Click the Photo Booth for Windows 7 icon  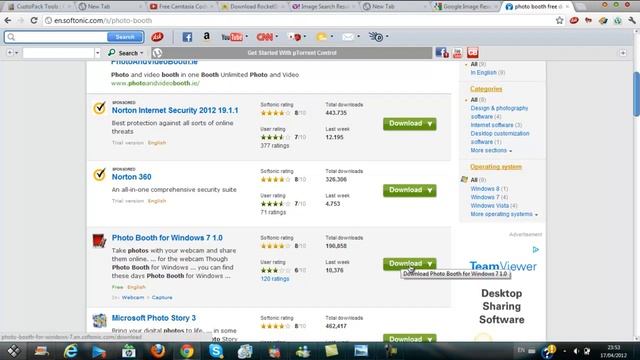(99, 241)
